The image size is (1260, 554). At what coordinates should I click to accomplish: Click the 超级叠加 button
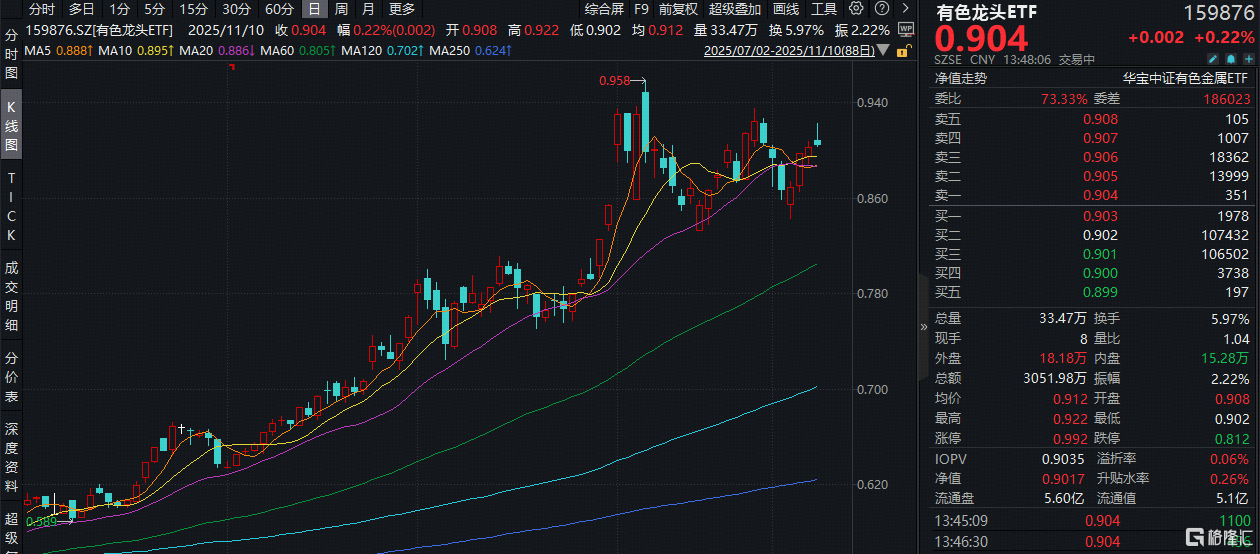coord(735,9)
